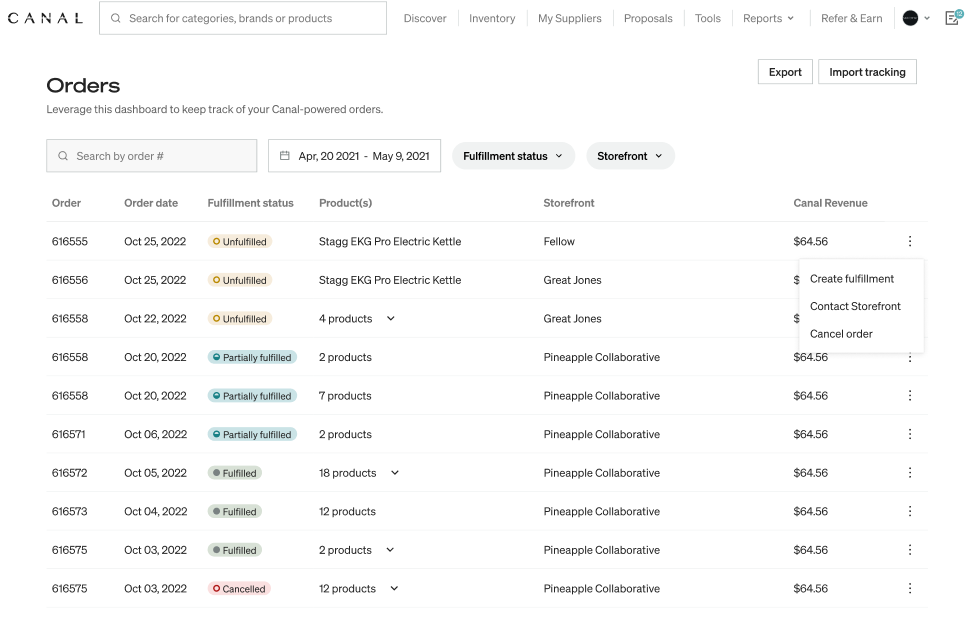
Task: Open the Proposals page
Action: tap(648, 19)
